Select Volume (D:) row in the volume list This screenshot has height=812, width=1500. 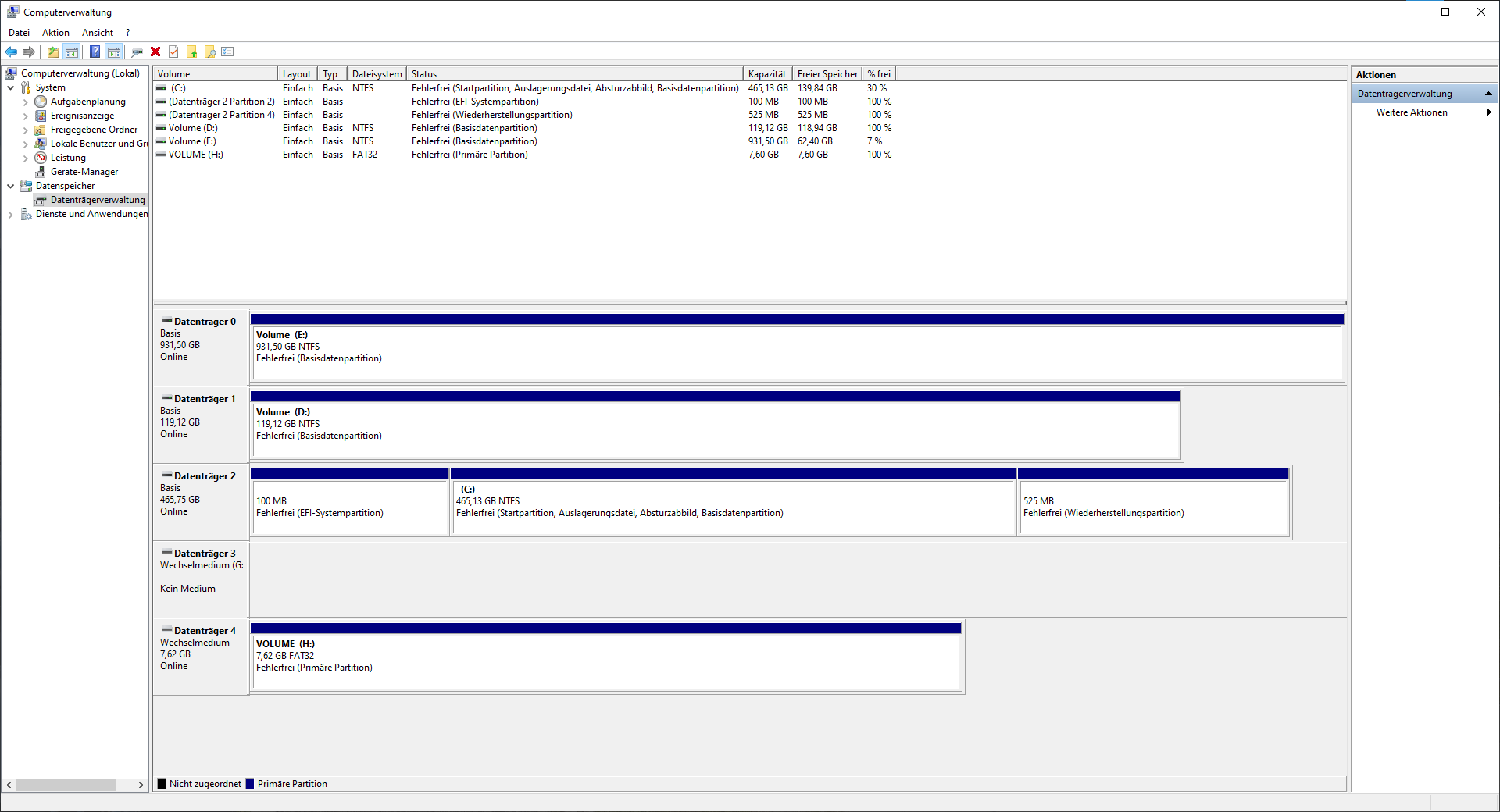(x=525, y=128)
